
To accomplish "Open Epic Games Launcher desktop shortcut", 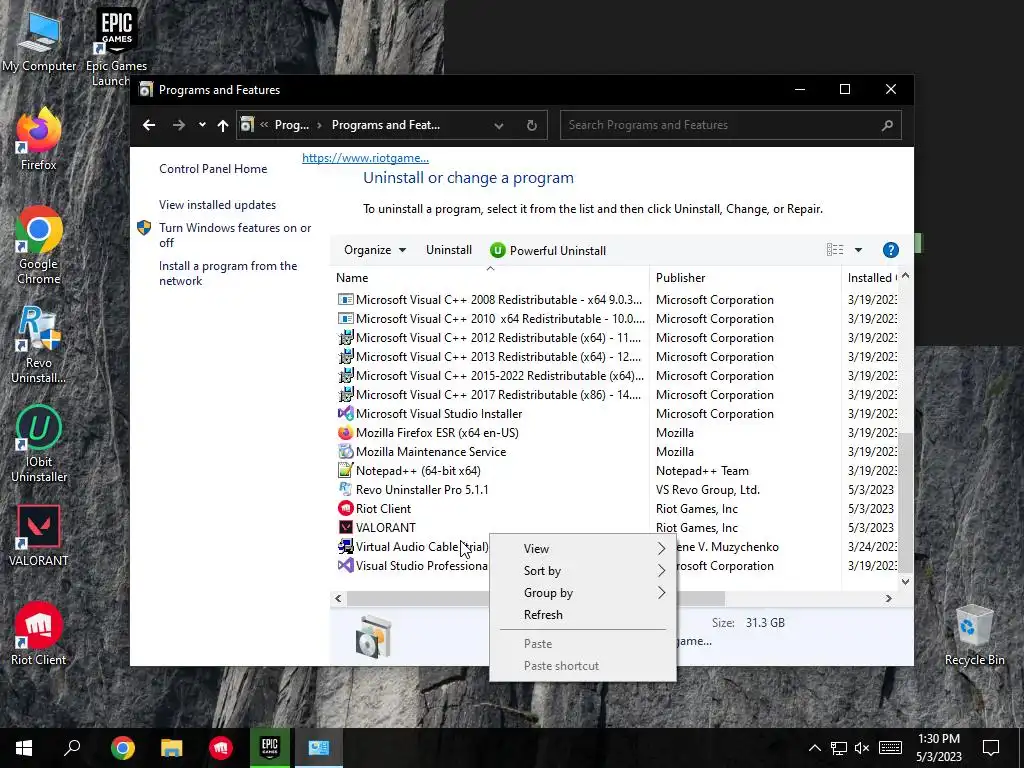I will (116, 47).
